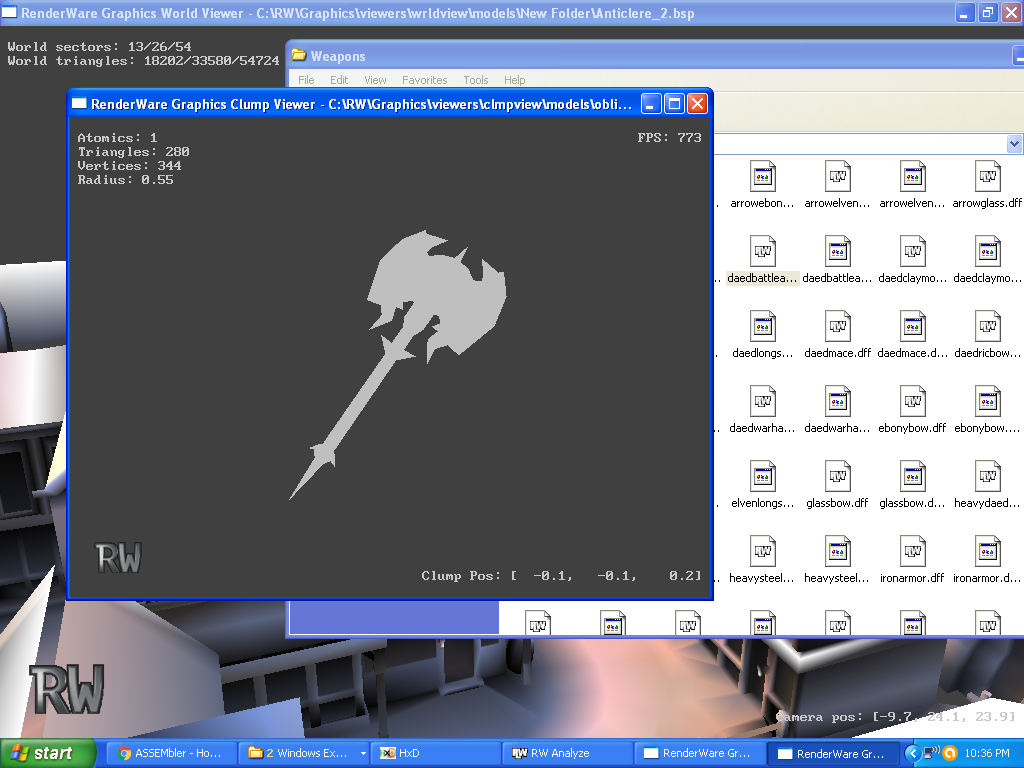
Task: Switch to RW Analyze on the taskbar
Action: 568,753
